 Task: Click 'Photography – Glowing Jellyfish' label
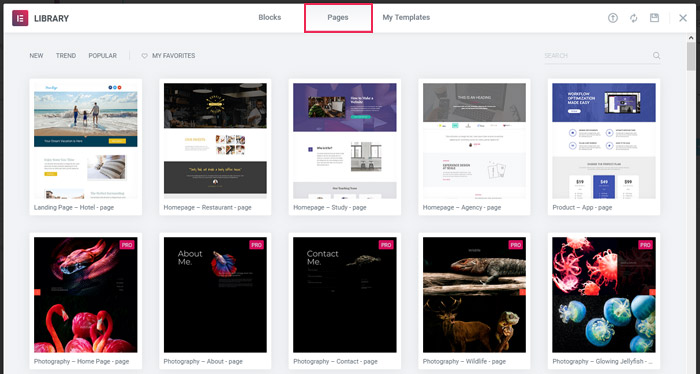pyautogui.click(x=602, y=362)
